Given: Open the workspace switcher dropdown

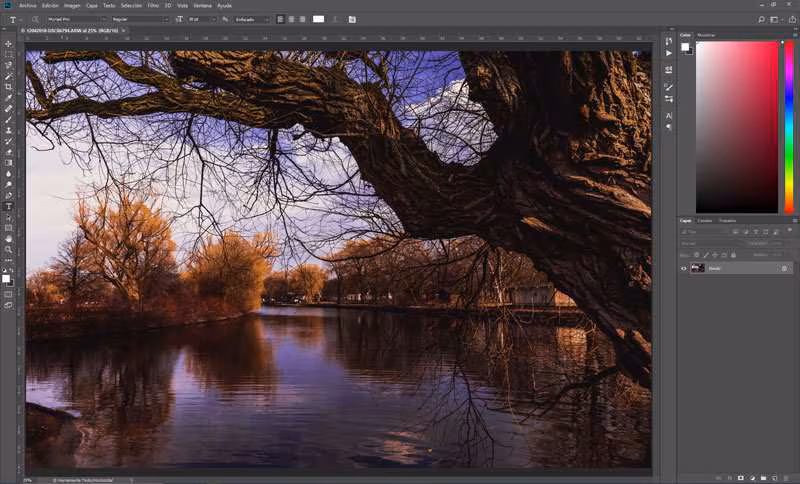Looking at the screenshot, I should click(x=776, y=19).
